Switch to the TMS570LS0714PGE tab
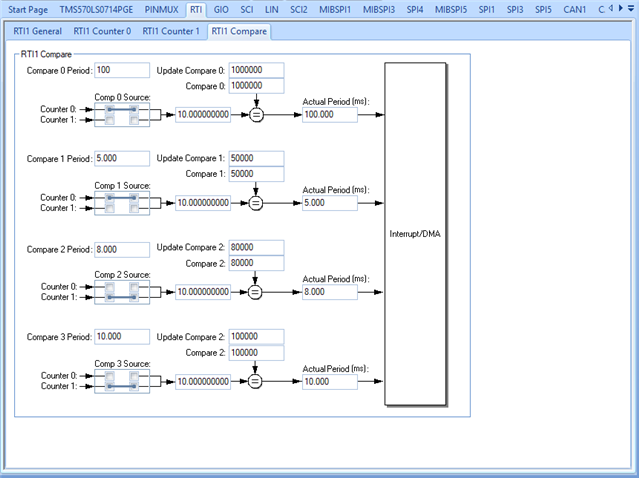This screenshot has height=478, width=639. click(96, 9)
